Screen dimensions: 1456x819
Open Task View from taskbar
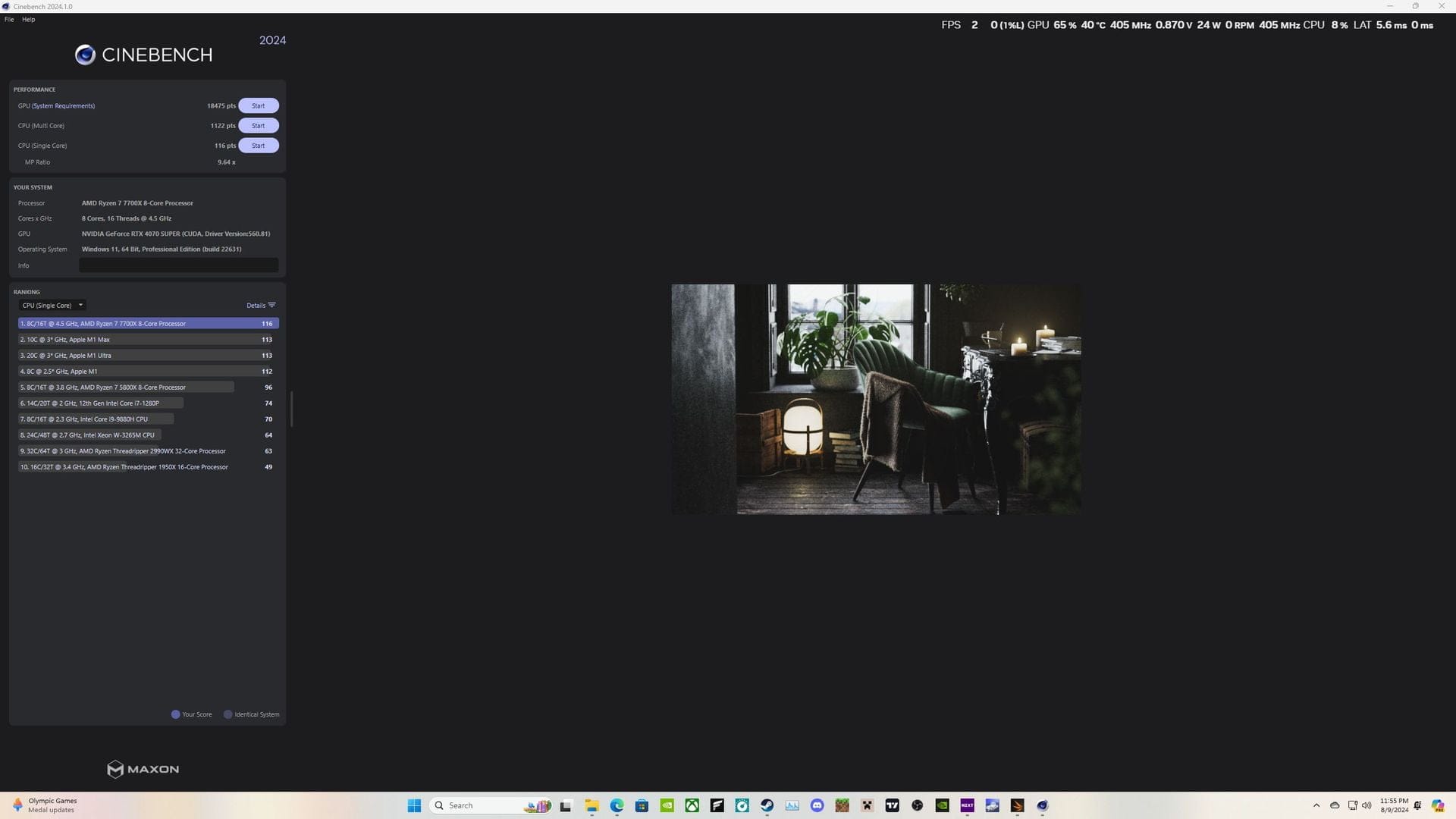tap(566, 805)
